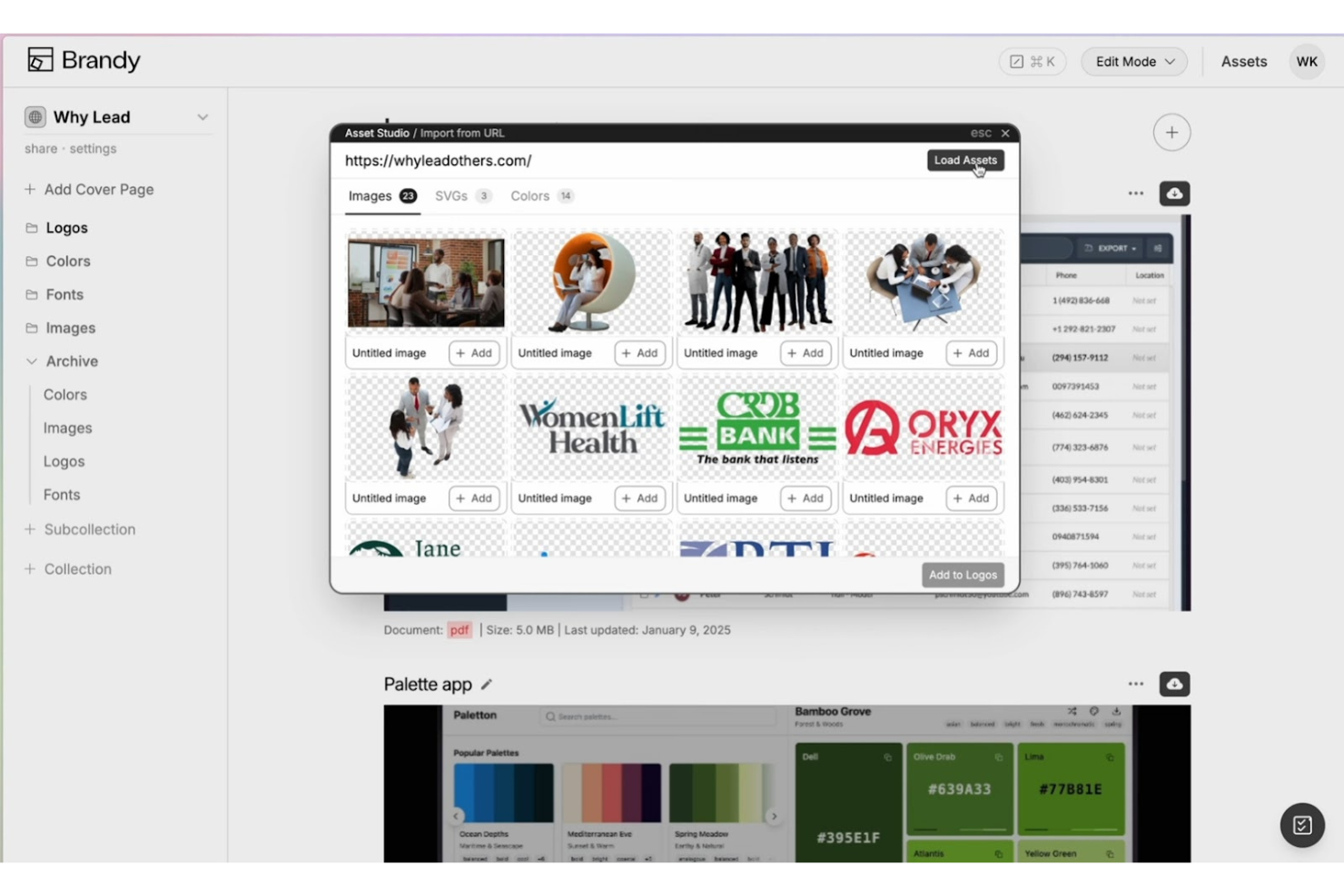
Task: Click the Brandy logo icon
Action: click(x=40, y=60)
